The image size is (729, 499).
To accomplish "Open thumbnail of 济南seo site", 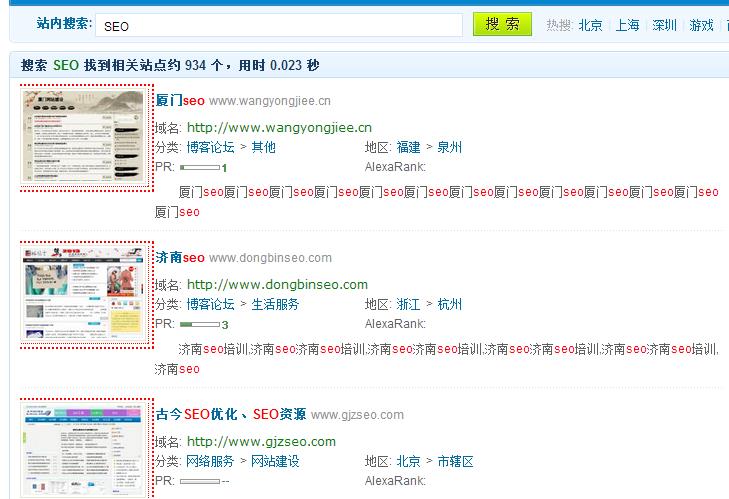I will [85, 294].
